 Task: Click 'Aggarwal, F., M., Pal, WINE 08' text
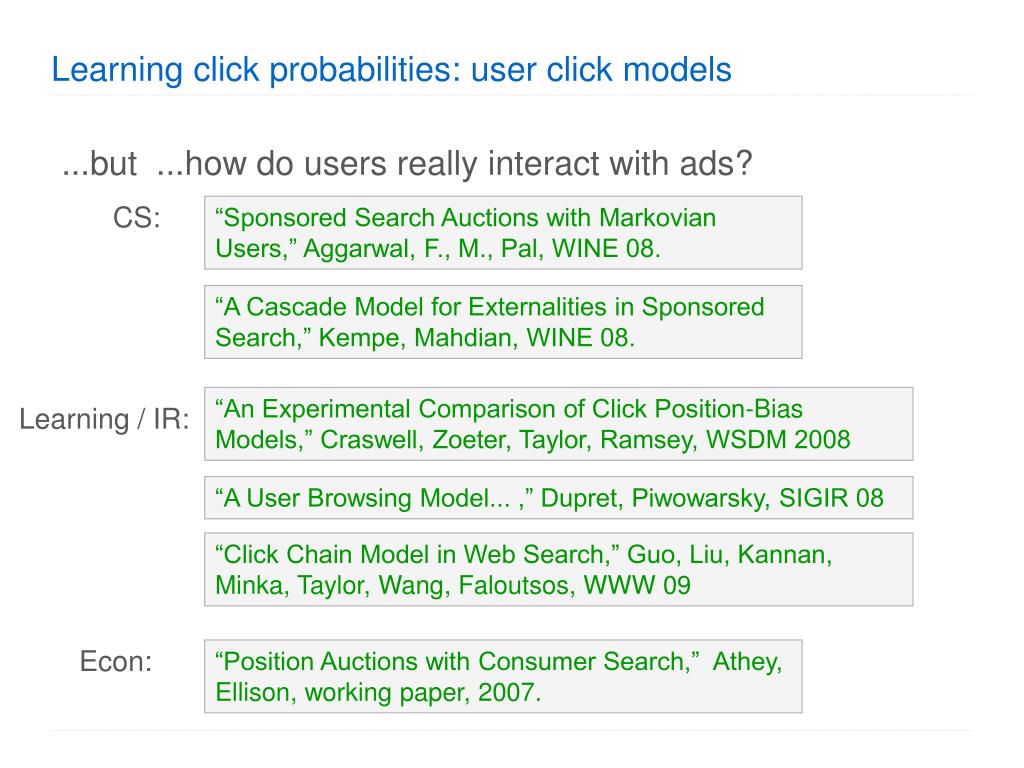click(x=482, y=249)
